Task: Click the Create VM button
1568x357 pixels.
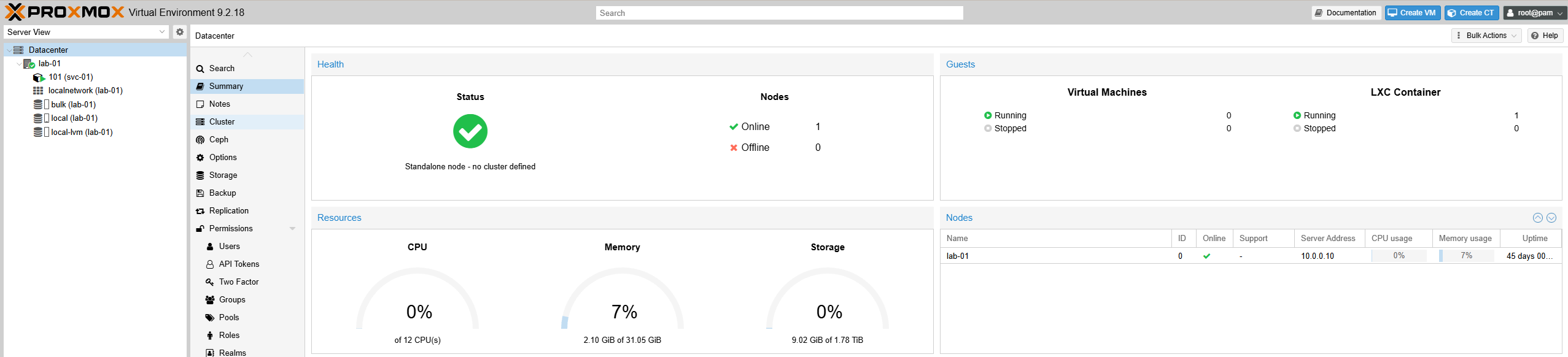Action: tap(1413, 13)
